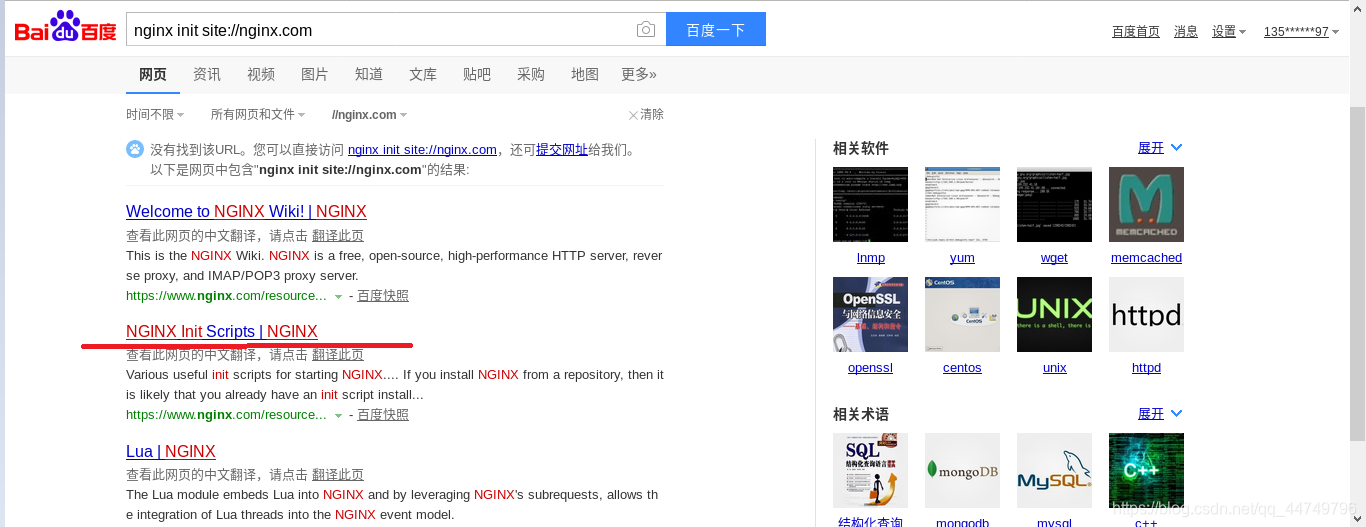
Task: Expand the 相关术语 section with 展开
Action: (1160, 414)
